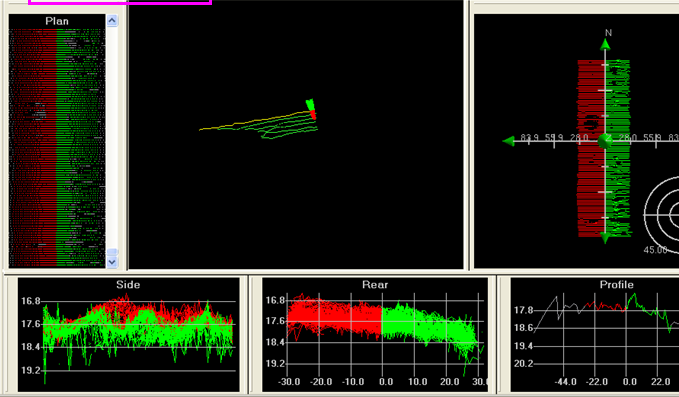This screenshot has width=679, height=397.
Task: Click the Plan panel scroll-down arrow
Action: tap(112, 262)
